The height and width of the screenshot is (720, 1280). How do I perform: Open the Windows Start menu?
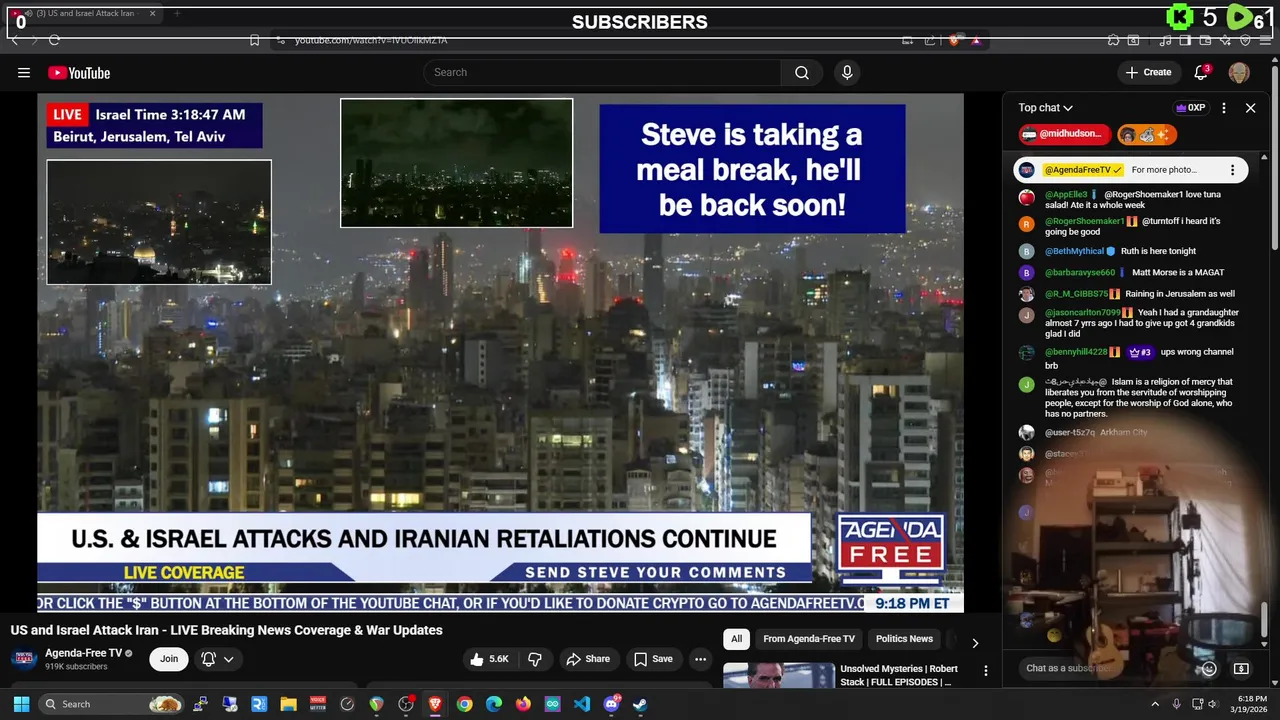[21, 704]
